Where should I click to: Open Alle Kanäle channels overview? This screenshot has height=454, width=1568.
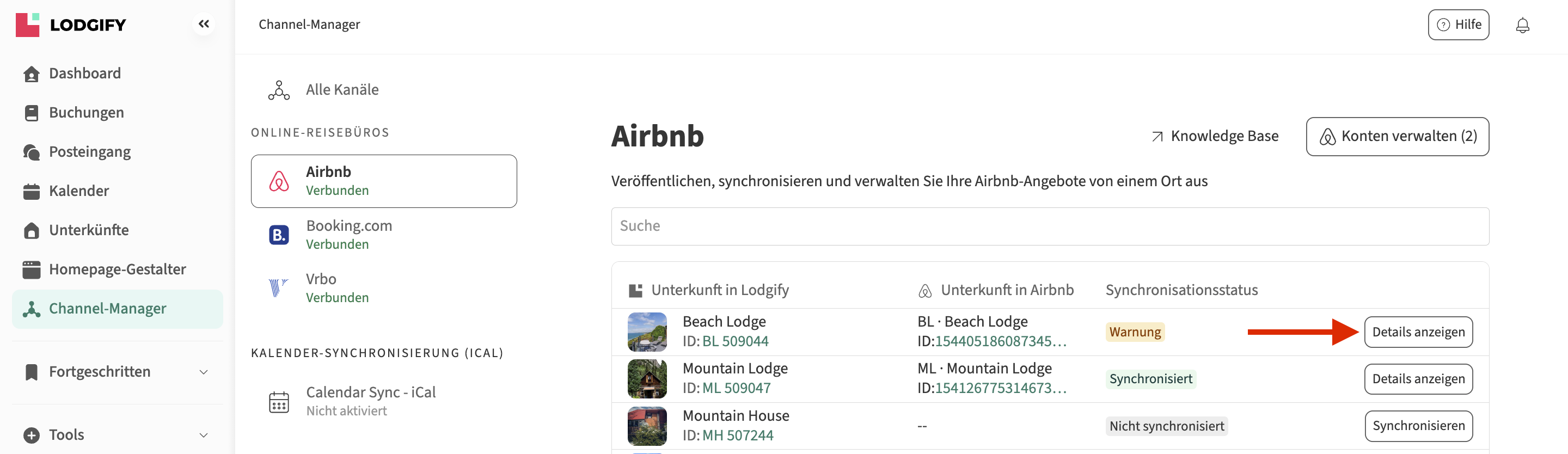(341, 90)
